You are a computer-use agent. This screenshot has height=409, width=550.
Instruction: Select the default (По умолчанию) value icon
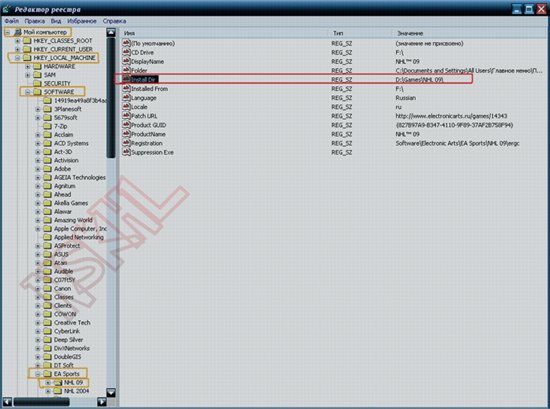pyautogui.click(x=126, y=43)
